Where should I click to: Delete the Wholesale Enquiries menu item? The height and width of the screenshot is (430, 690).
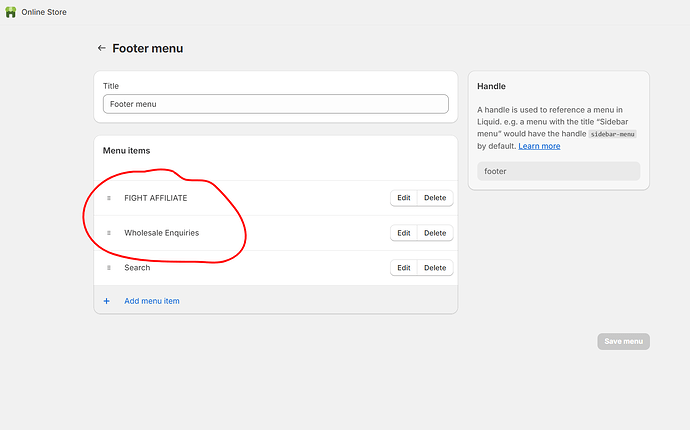coord(435,233)
